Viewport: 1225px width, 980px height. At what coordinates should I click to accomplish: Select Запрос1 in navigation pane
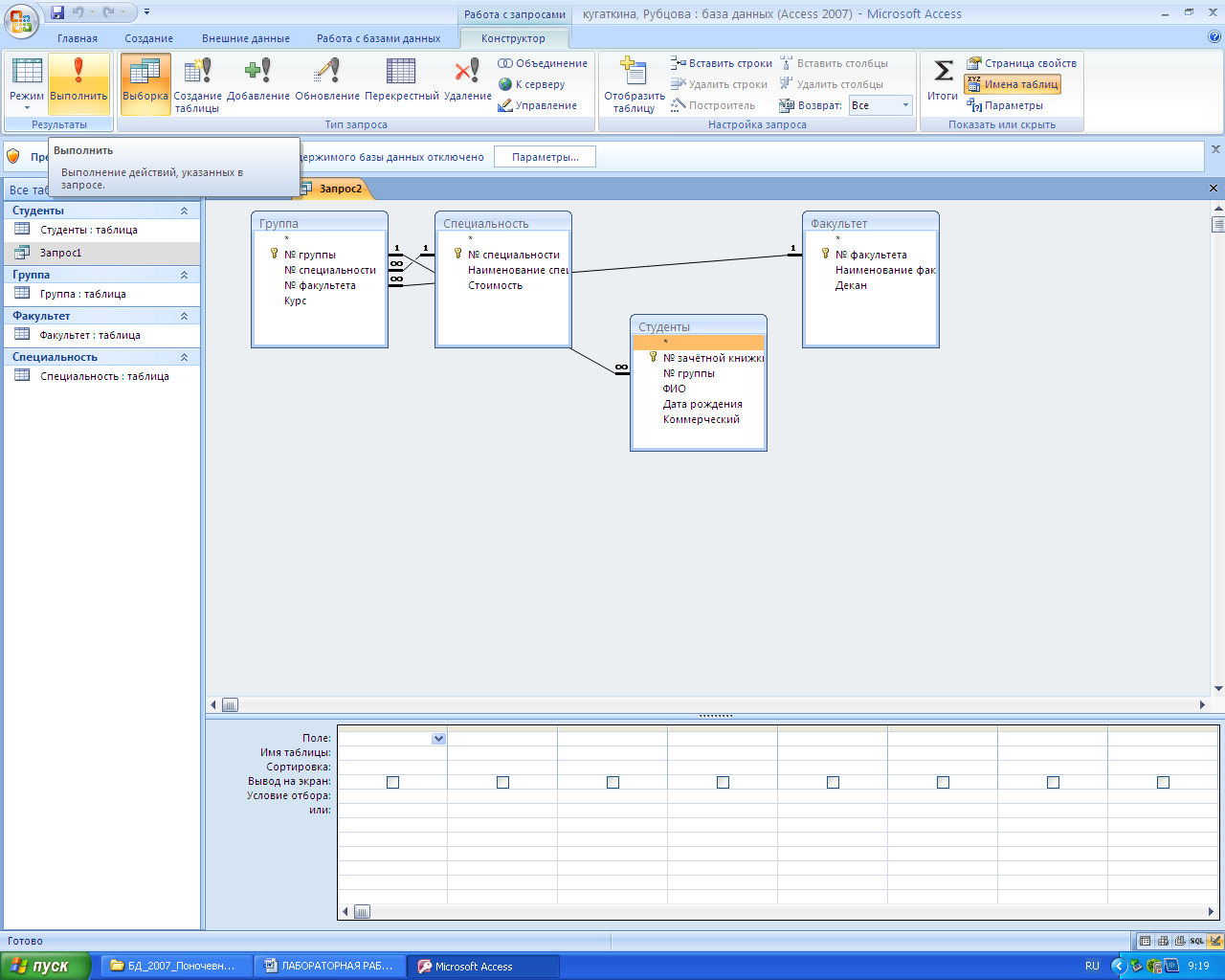click(102, 253)
